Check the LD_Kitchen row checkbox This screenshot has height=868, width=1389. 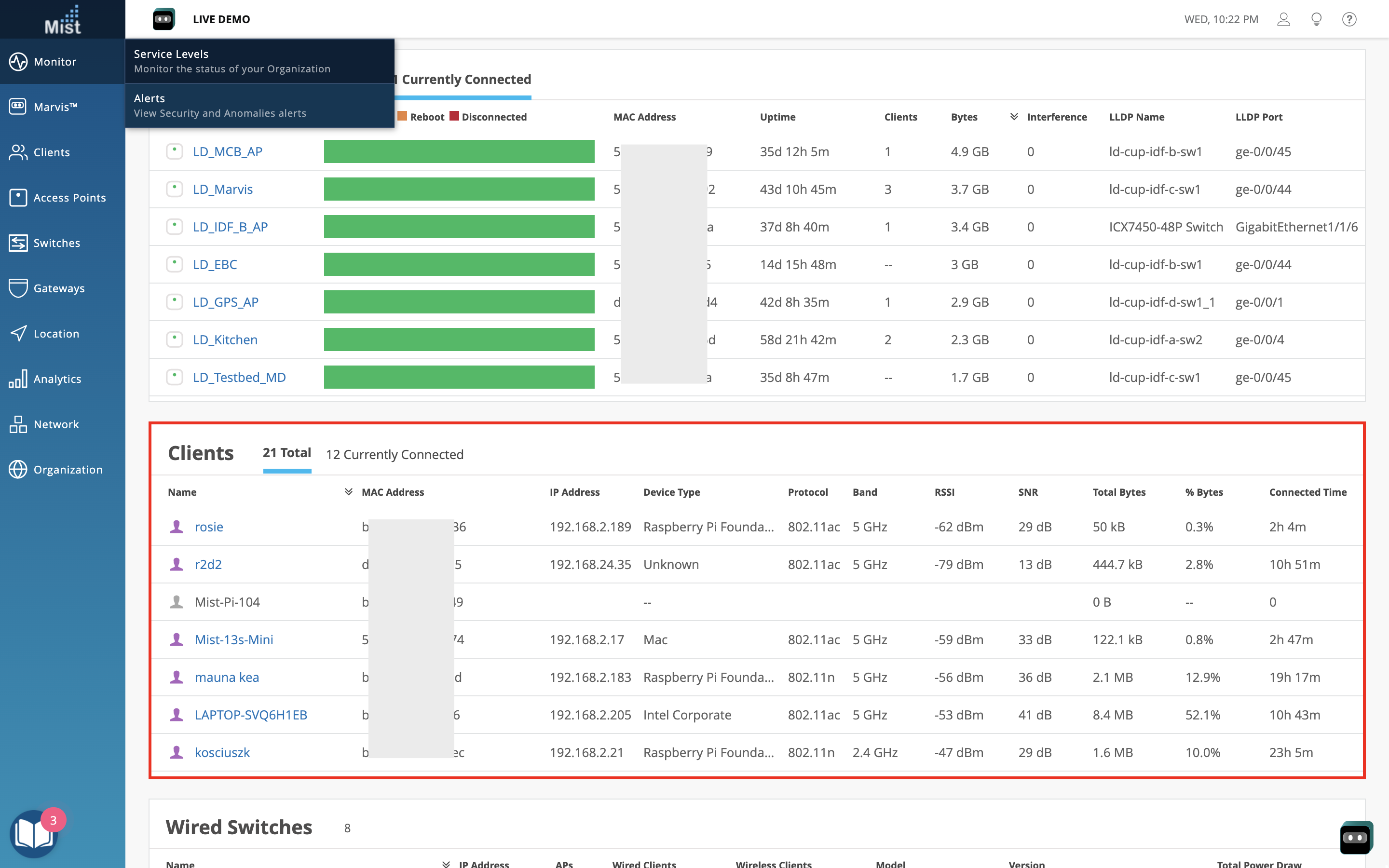pos(174,339)
